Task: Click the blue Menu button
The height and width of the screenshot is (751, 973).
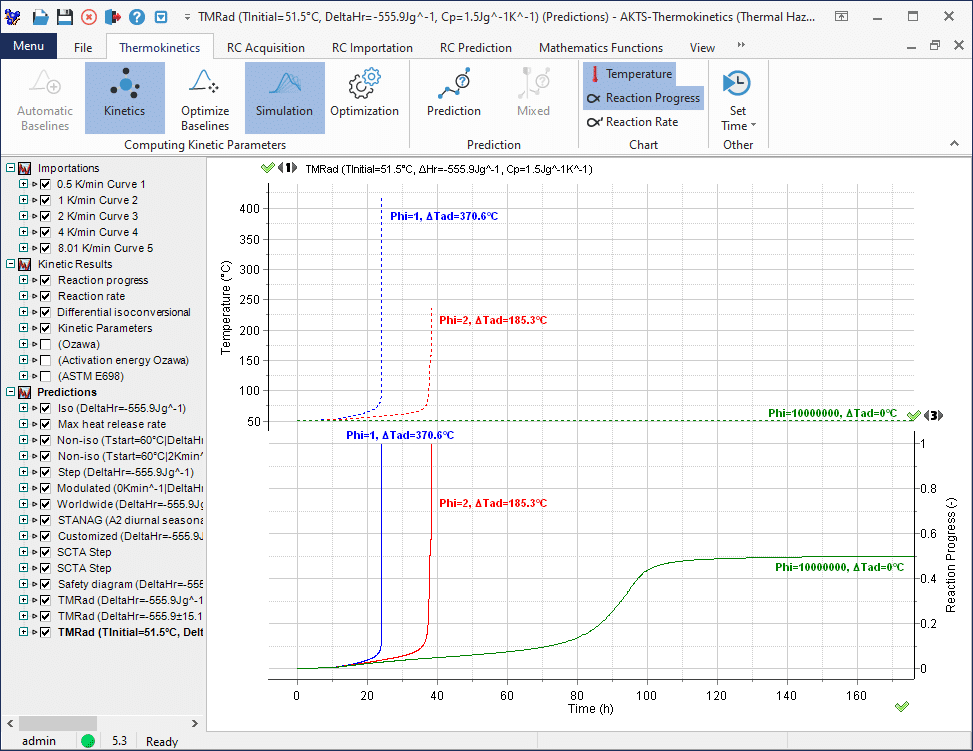Action: (x=28, y=47)
